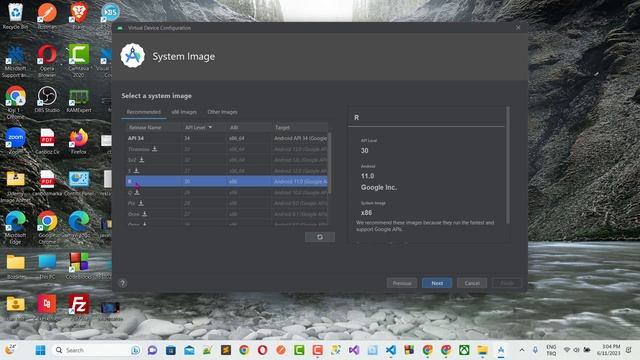Open the help question mark icon
The image size is (640, 360).
(122, 283)
